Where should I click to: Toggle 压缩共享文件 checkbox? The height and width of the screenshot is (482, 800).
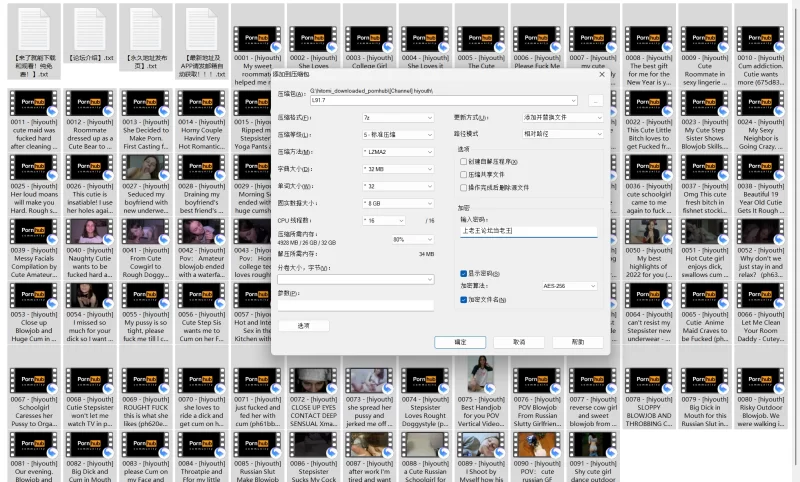tap(463, 174)
